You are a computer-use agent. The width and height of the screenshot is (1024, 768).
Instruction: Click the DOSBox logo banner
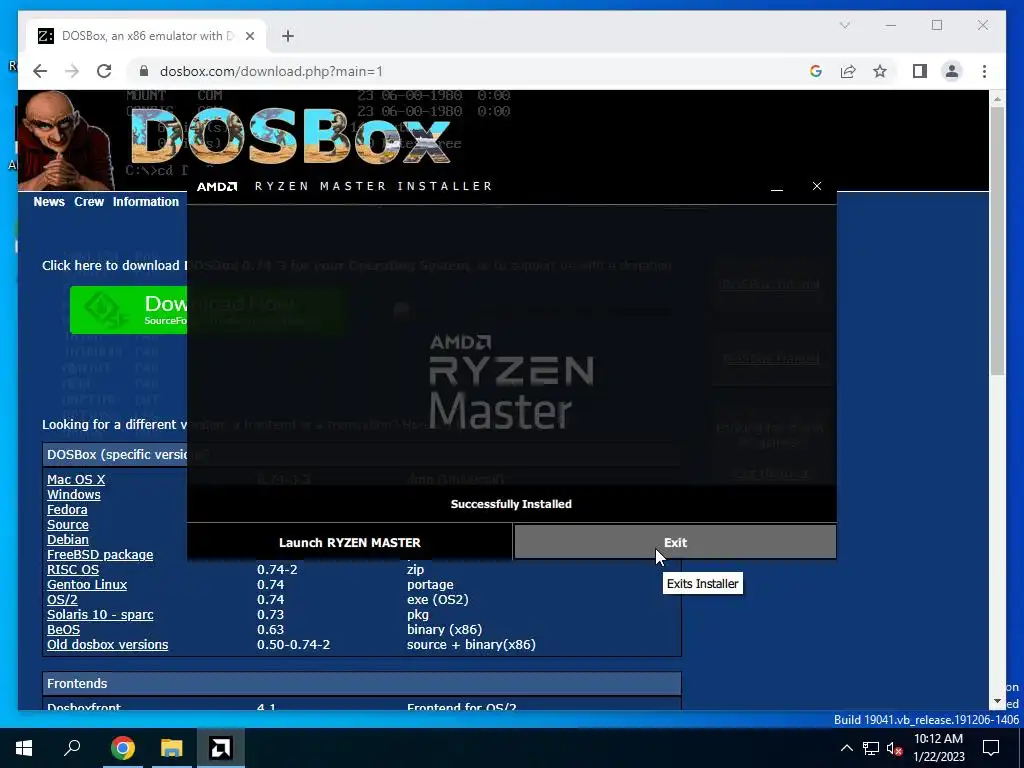(291, 137)
